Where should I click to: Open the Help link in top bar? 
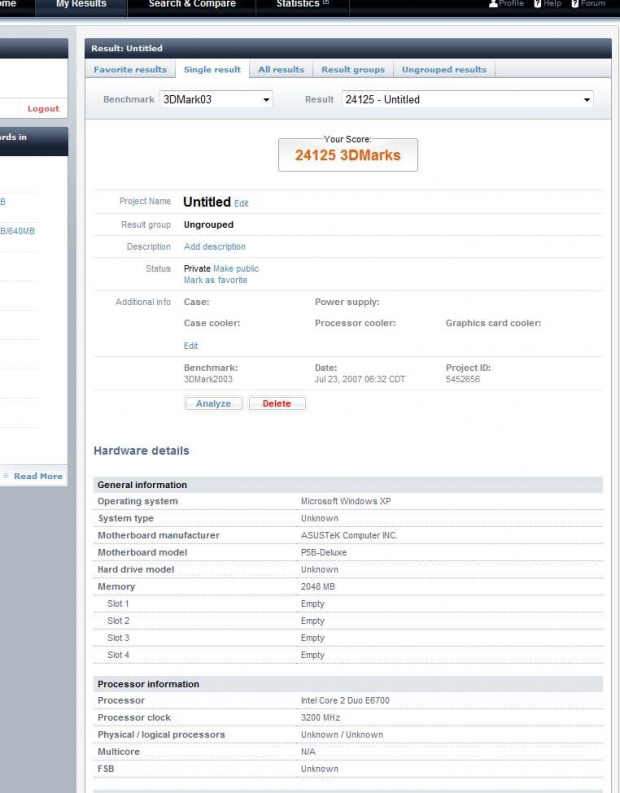coord(547,4)
